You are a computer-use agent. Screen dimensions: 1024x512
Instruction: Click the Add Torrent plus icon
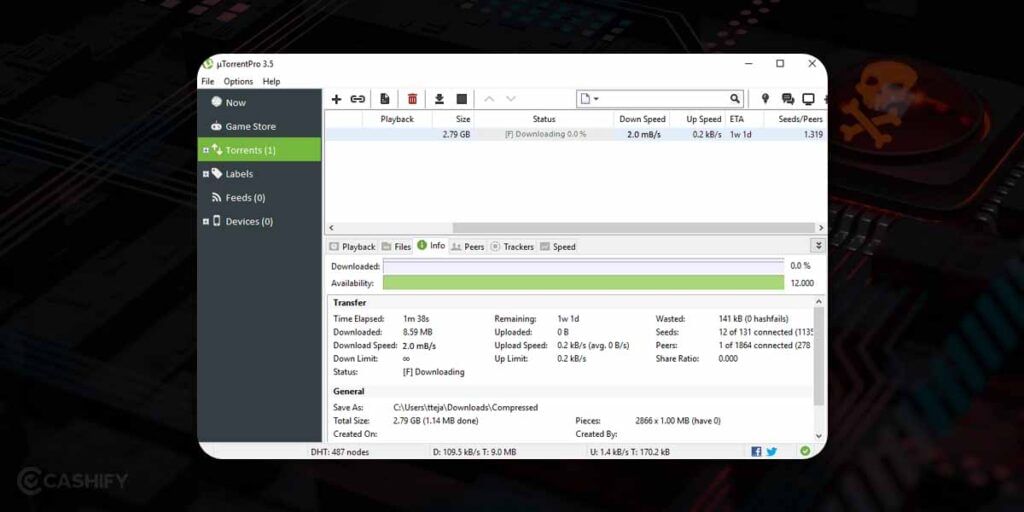(x=336, y=99)
